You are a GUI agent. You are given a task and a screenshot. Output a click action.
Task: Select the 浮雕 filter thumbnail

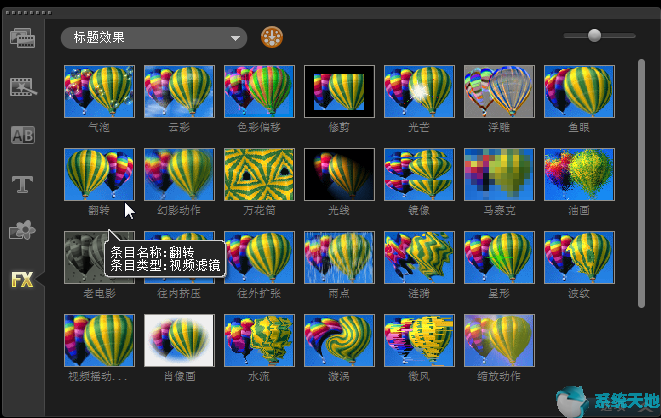(x=500, y=91)
